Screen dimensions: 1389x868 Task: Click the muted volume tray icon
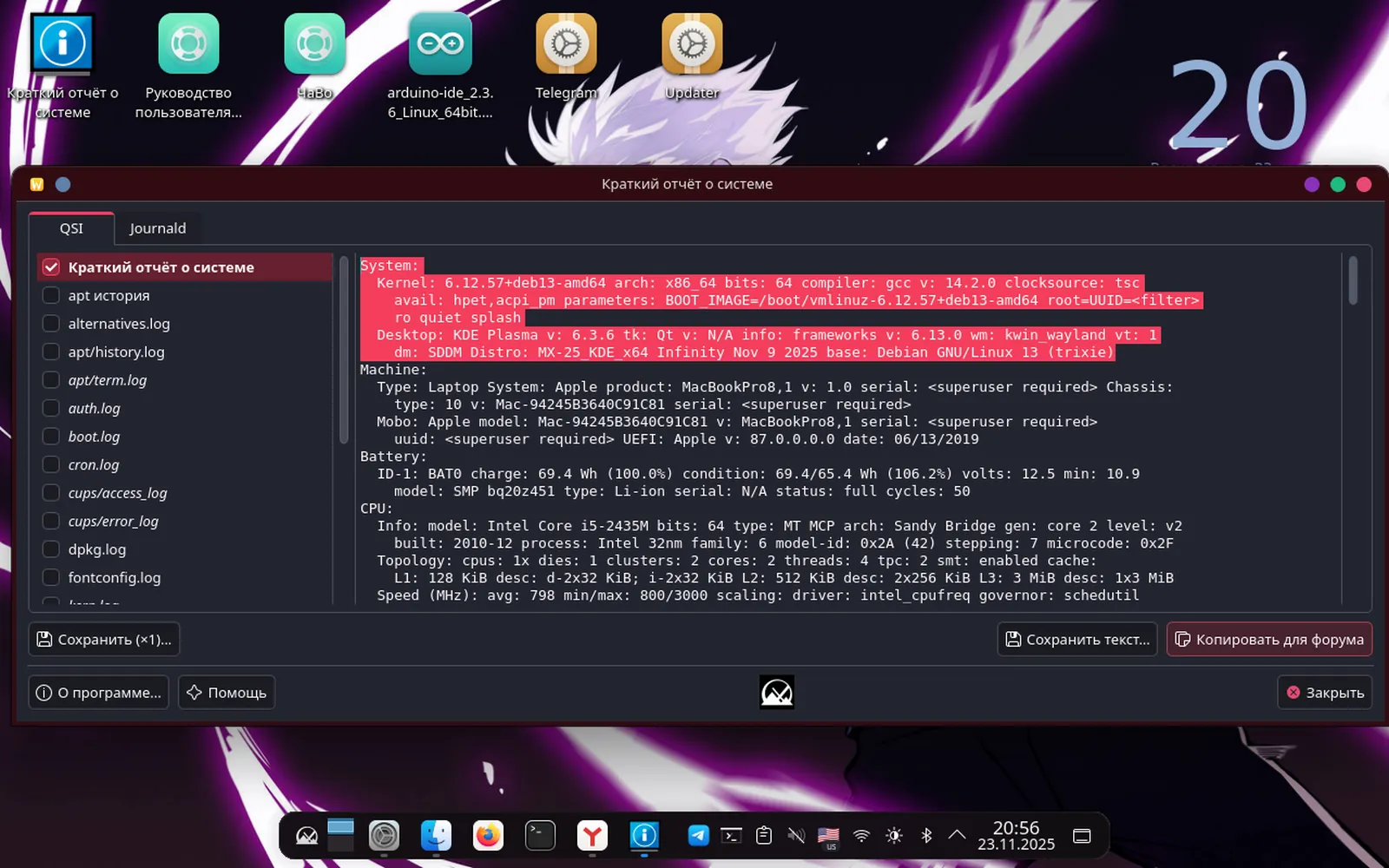tap(796, 836)
